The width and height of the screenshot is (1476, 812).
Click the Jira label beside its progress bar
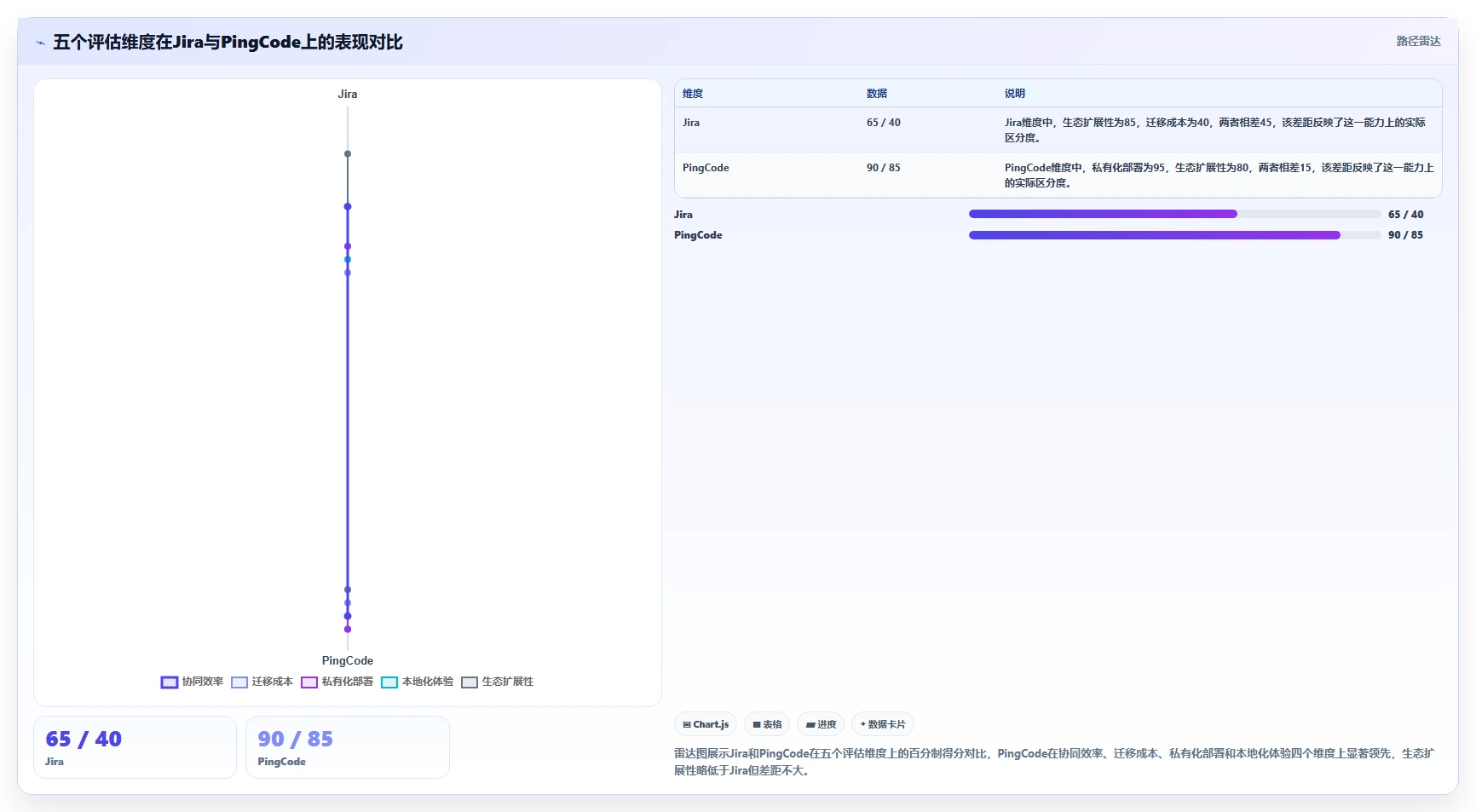tap(683, 215)
